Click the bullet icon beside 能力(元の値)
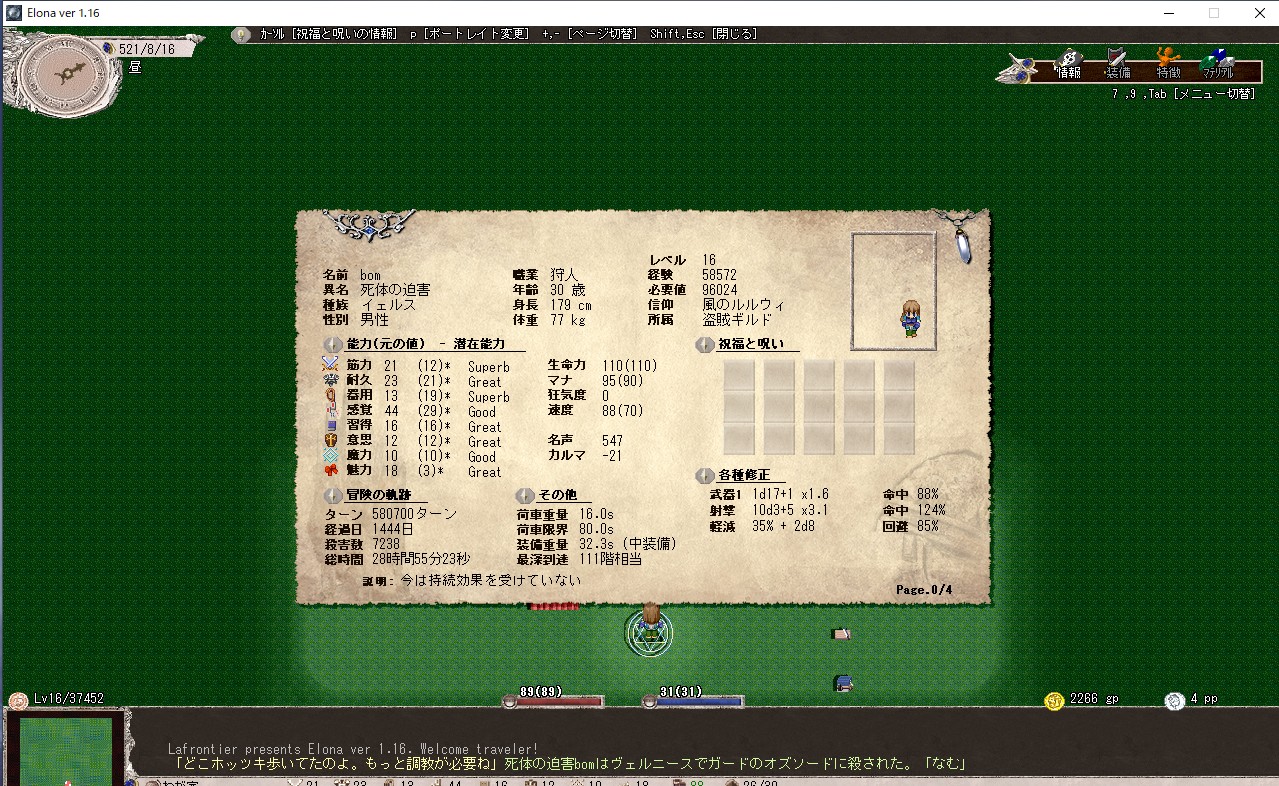1279x786 pixels. pyautogui.click(x=332, y=344)
